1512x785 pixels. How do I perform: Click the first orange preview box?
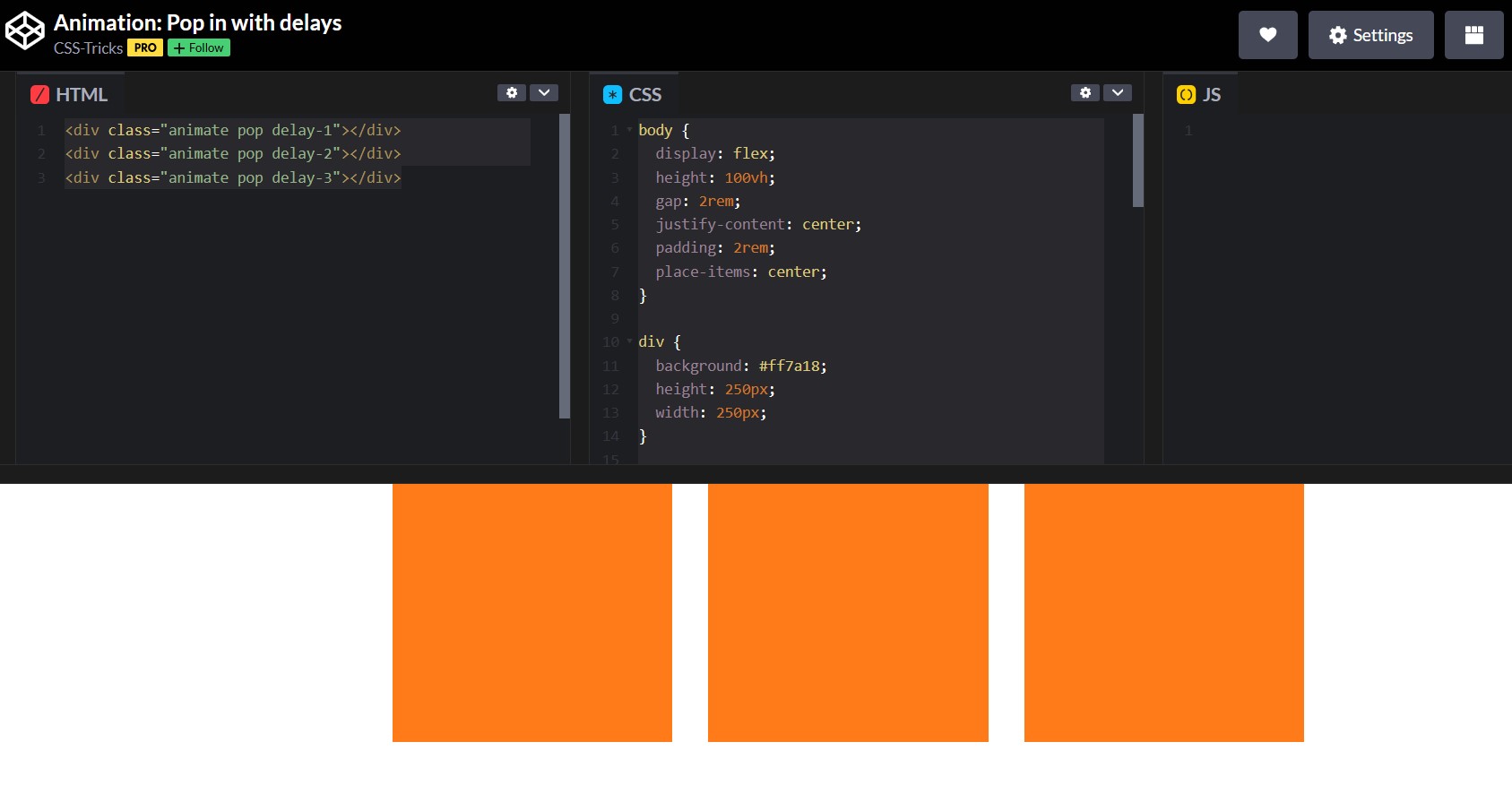pos(532,613)
